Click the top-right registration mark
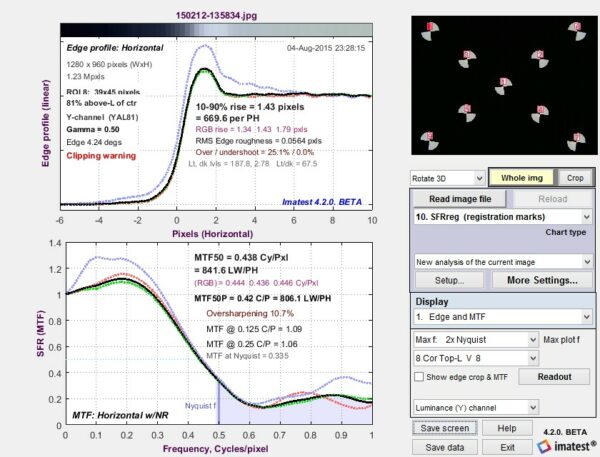The height and width of the screenshot is (457, 600). pos(573,30)
